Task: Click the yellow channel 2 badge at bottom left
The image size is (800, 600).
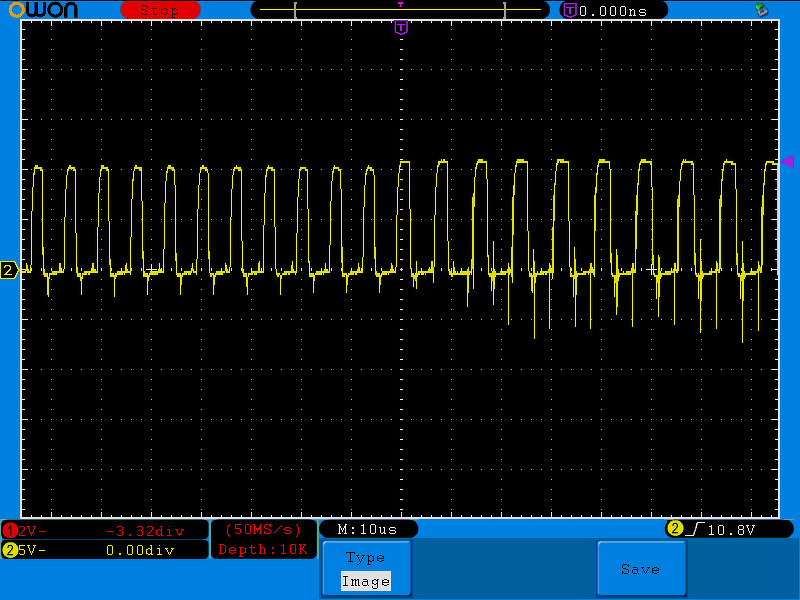Action: point(10,550)
